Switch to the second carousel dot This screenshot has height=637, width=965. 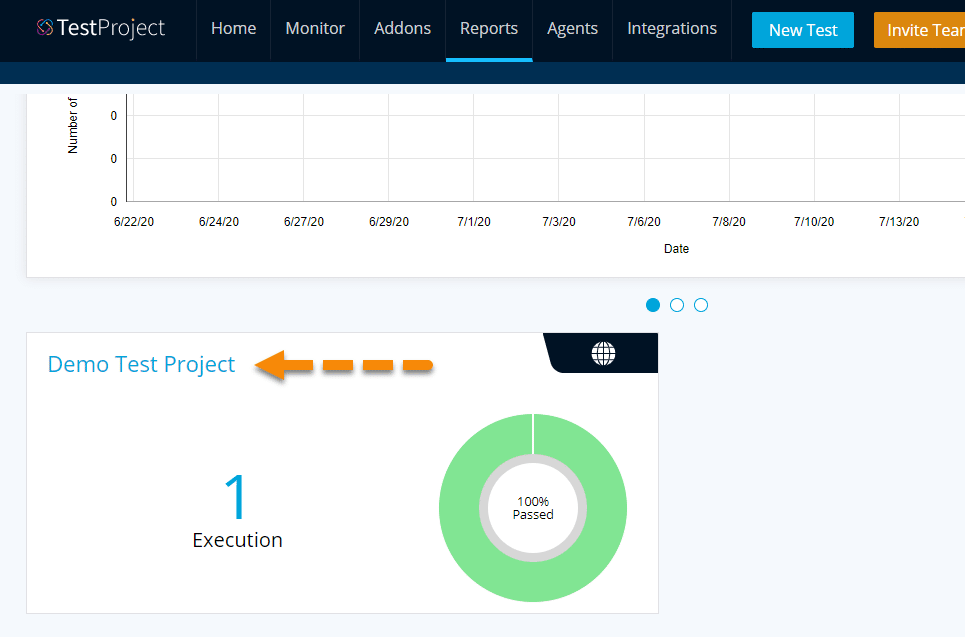tap(677, 305)
